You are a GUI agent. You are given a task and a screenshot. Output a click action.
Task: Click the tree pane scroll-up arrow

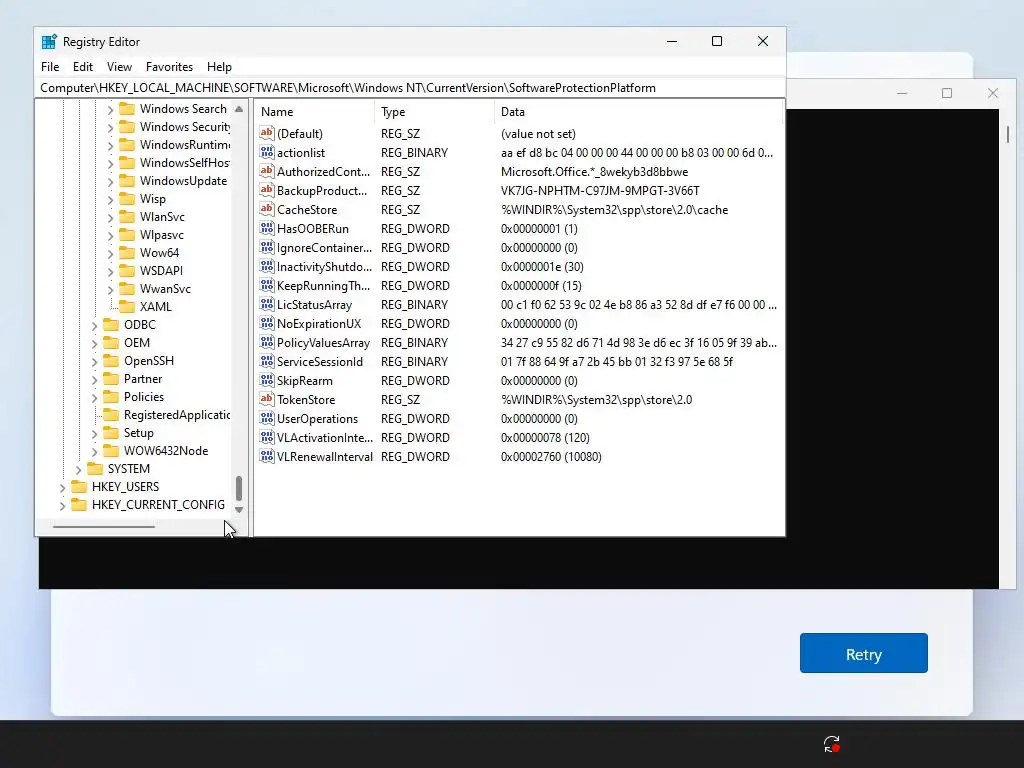pos(239,109)
